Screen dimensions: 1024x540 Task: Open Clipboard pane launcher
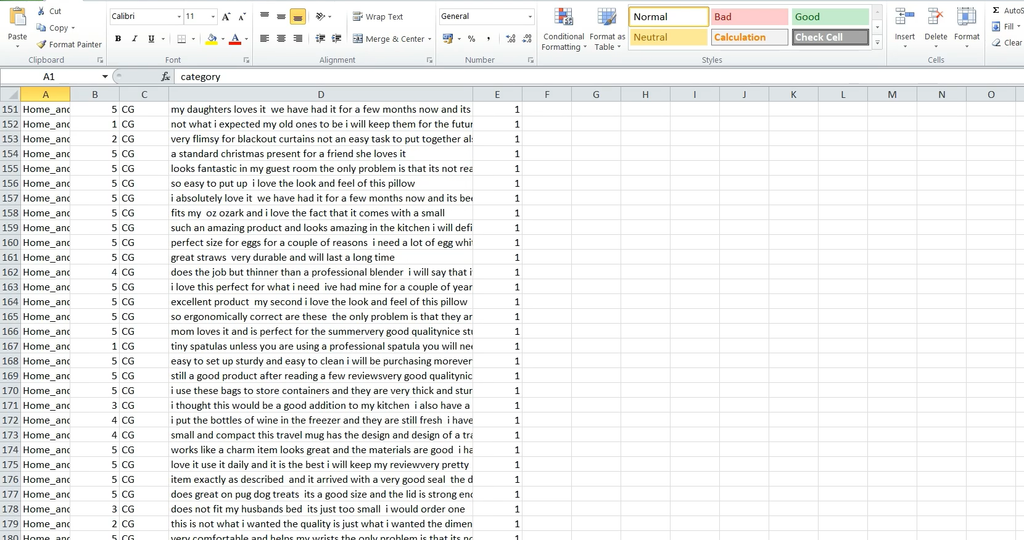100,60
